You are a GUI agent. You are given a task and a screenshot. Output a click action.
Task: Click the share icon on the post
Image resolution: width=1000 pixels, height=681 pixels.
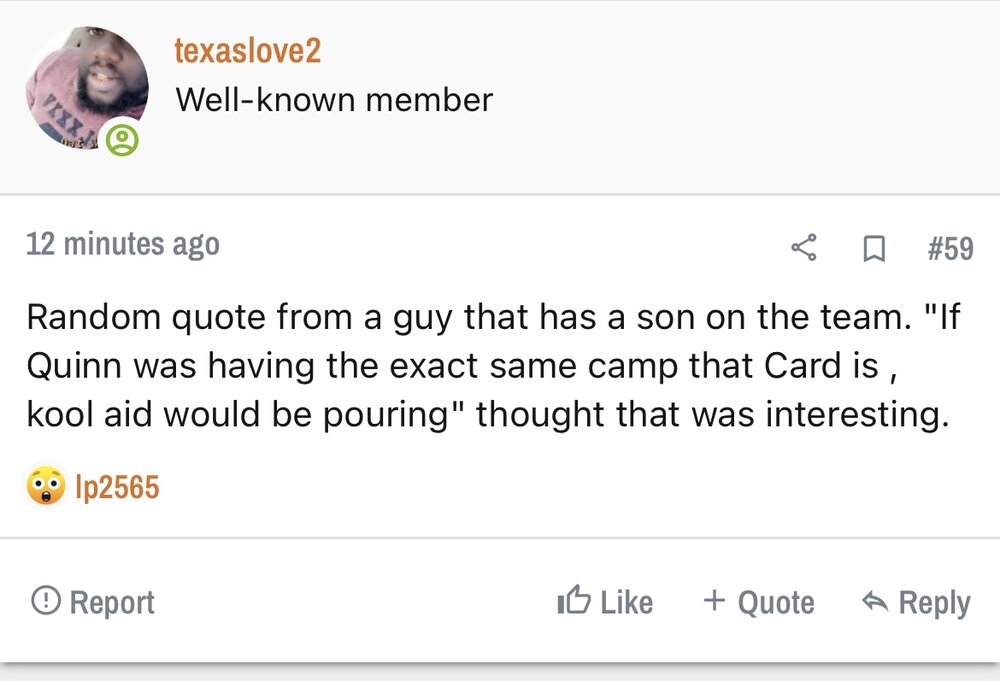(x=804, y=246)
